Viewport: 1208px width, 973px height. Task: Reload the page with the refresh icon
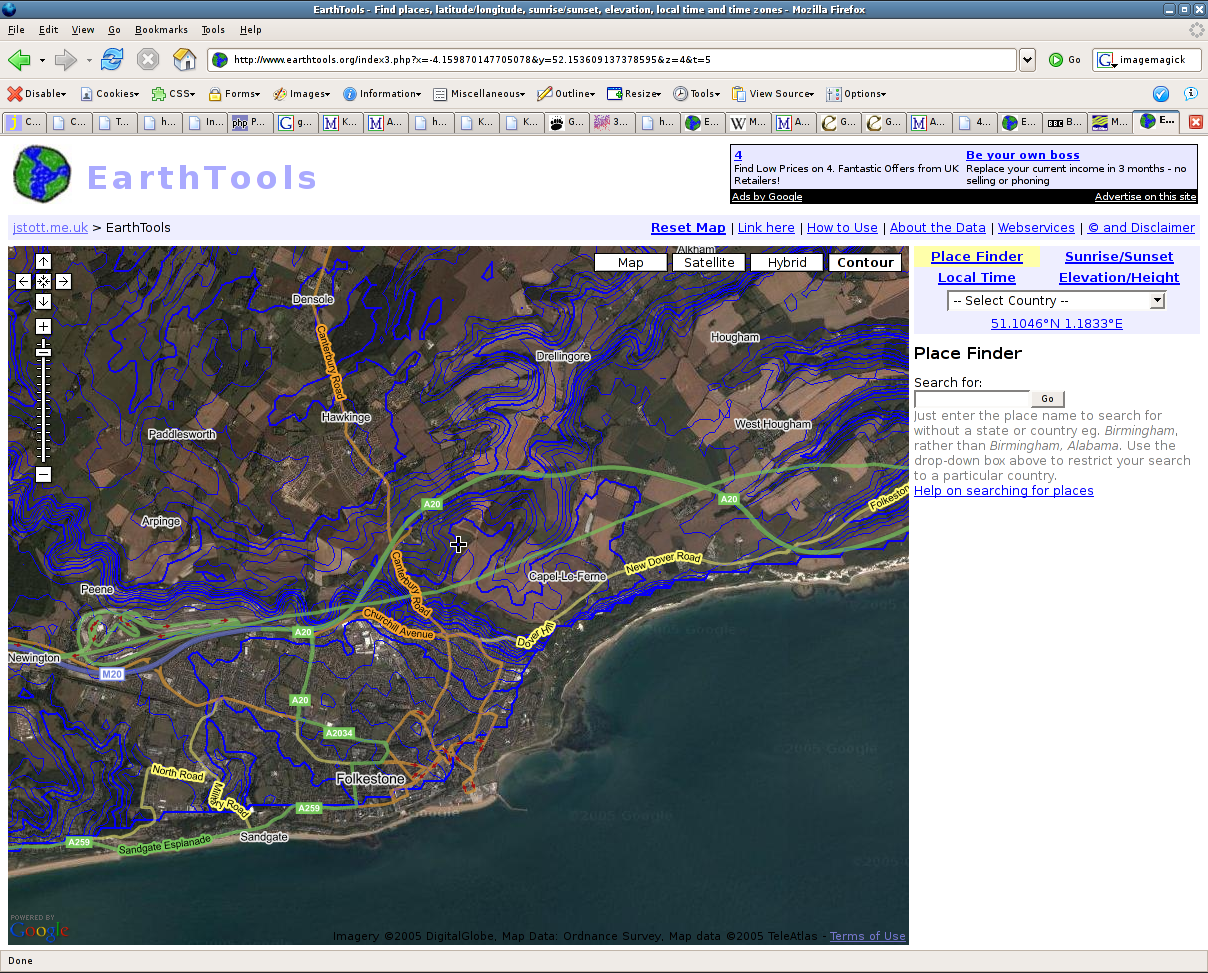(x=112, y=60)
